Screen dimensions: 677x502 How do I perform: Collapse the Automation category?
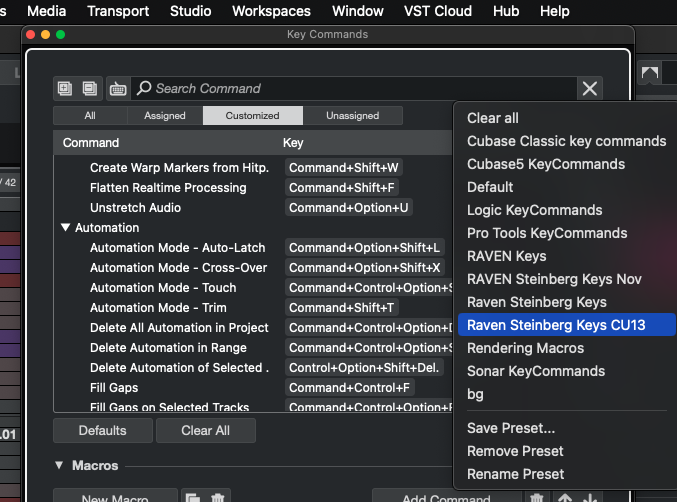click(65, 227)
